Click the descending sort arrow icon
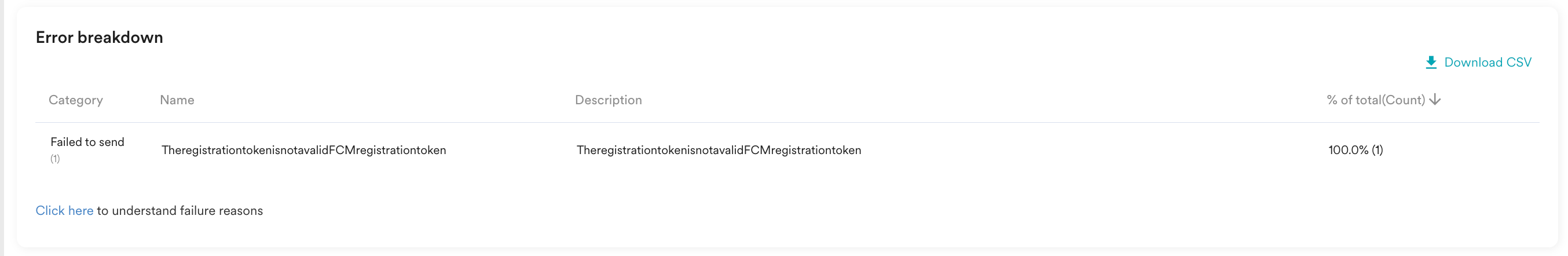Viewport: 1568px width, 256px height. tap(1435, 100)
